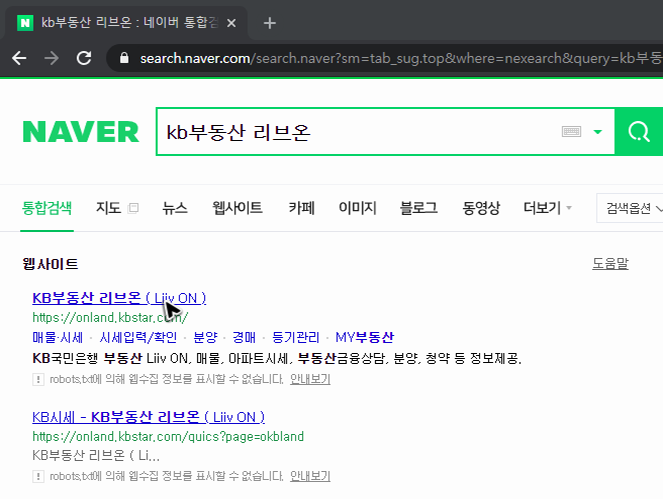
Task: Open the 분양 sublink
Action: (x=205, y=337)
